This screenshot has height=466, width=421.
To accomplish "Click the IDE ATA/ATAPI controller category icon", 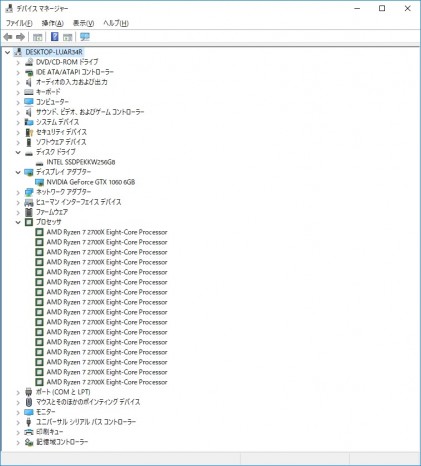I will pos(29,72).
